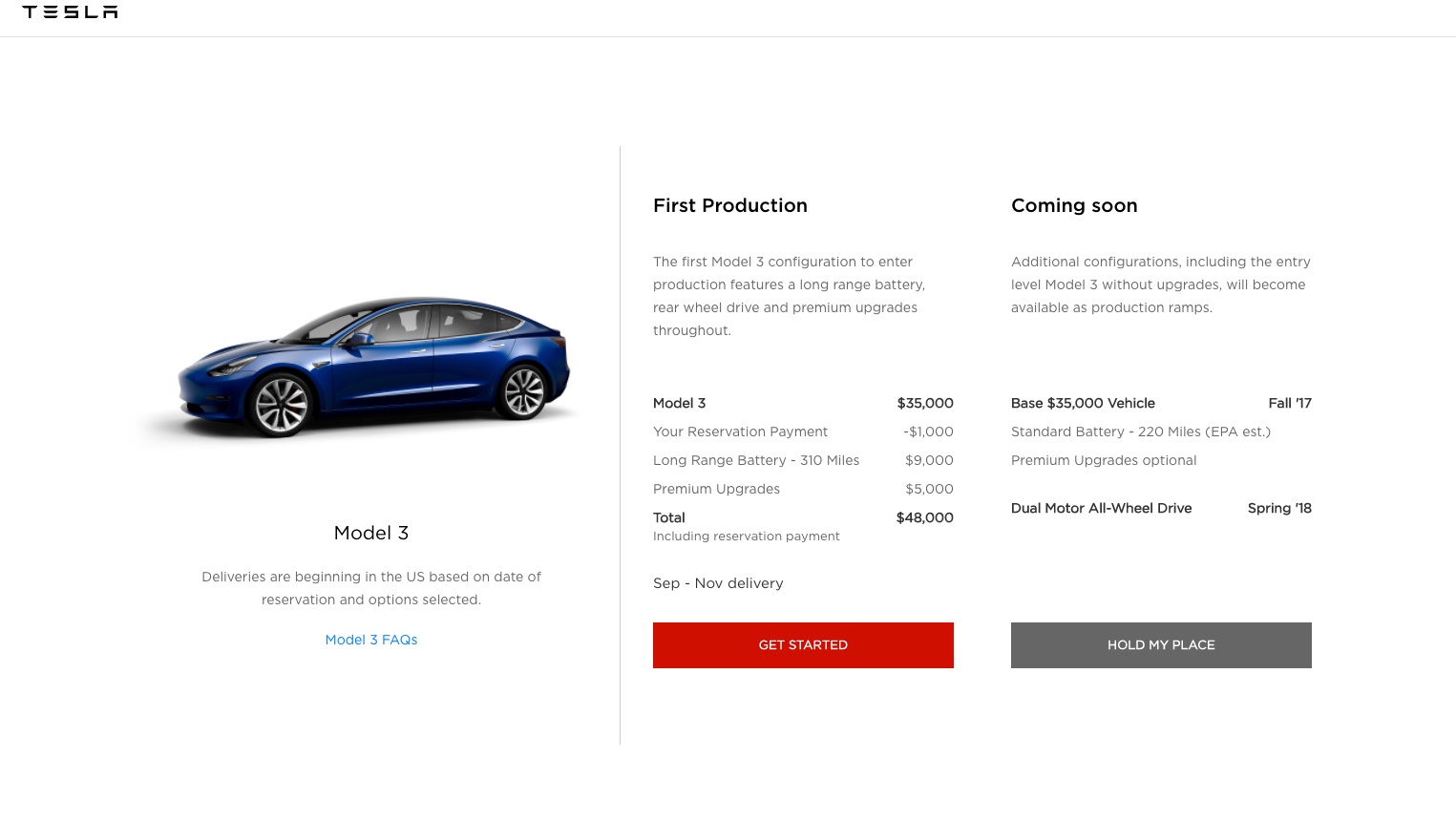Click the Spring '18 availability date
Screen dimensions: 1456x821
[x=1278, y=508]
